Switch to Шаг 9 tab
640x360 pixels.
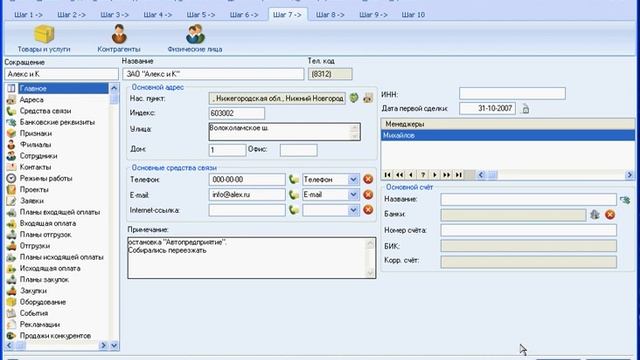(373, 15)
